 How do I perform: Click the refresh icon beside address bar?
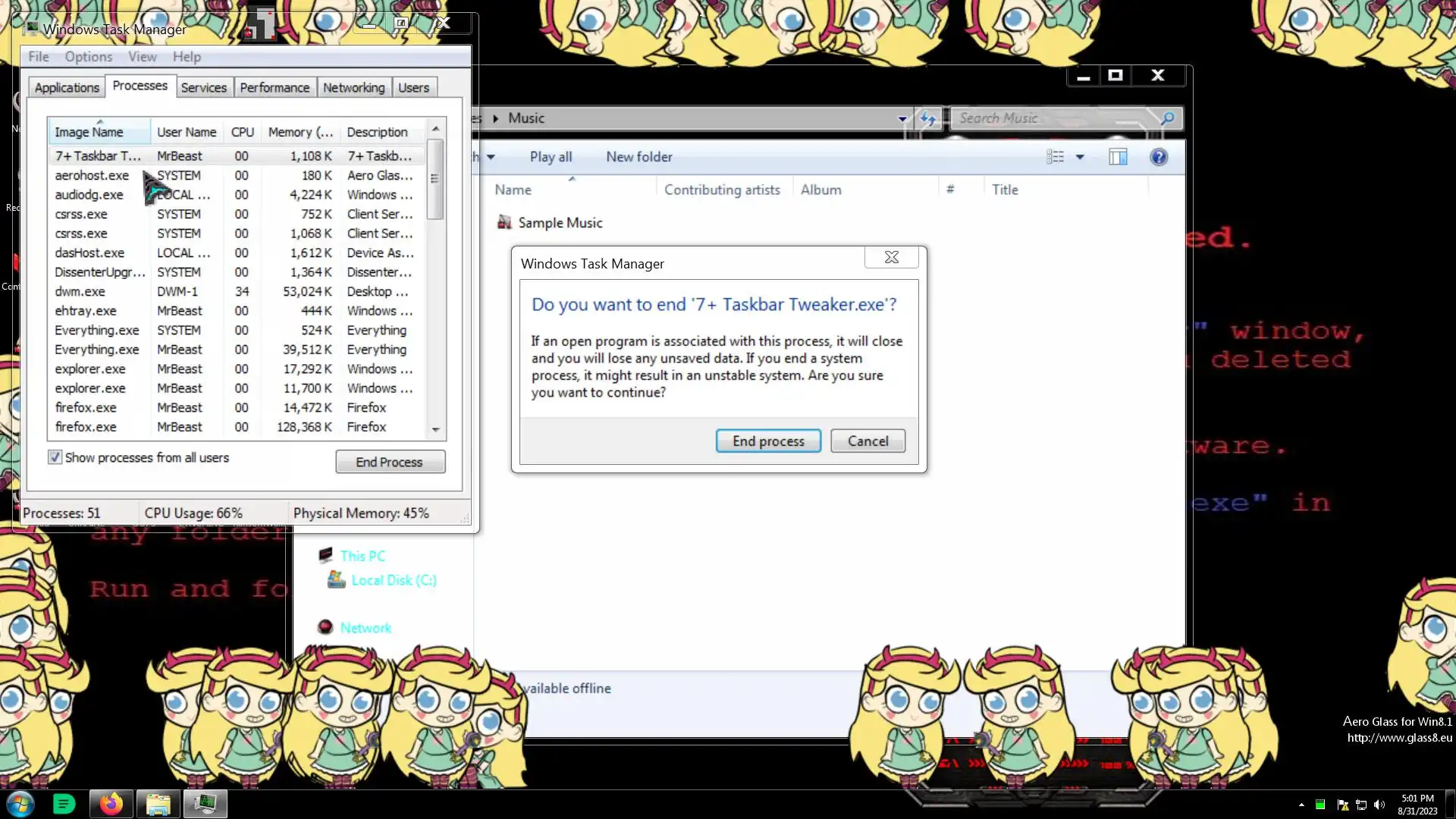[x=927, y=118]
